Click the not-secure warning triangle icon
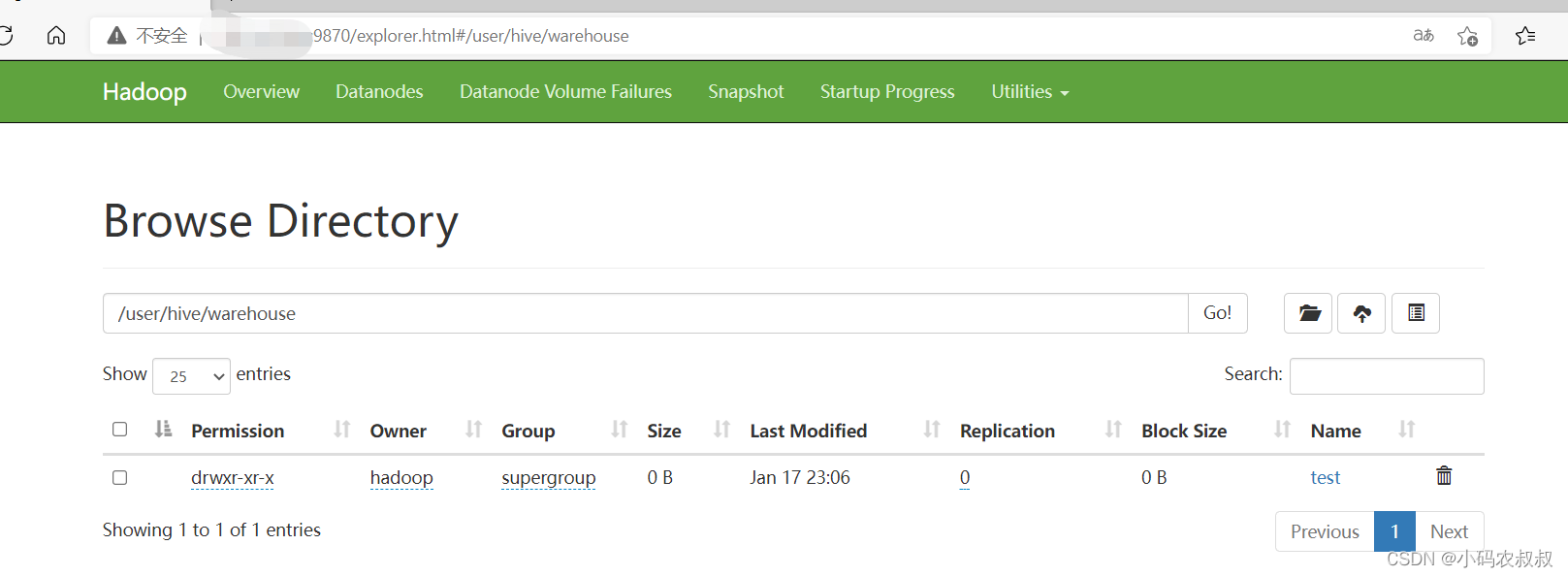Viewport: 1568px width, 577px height. click(117, 36)
